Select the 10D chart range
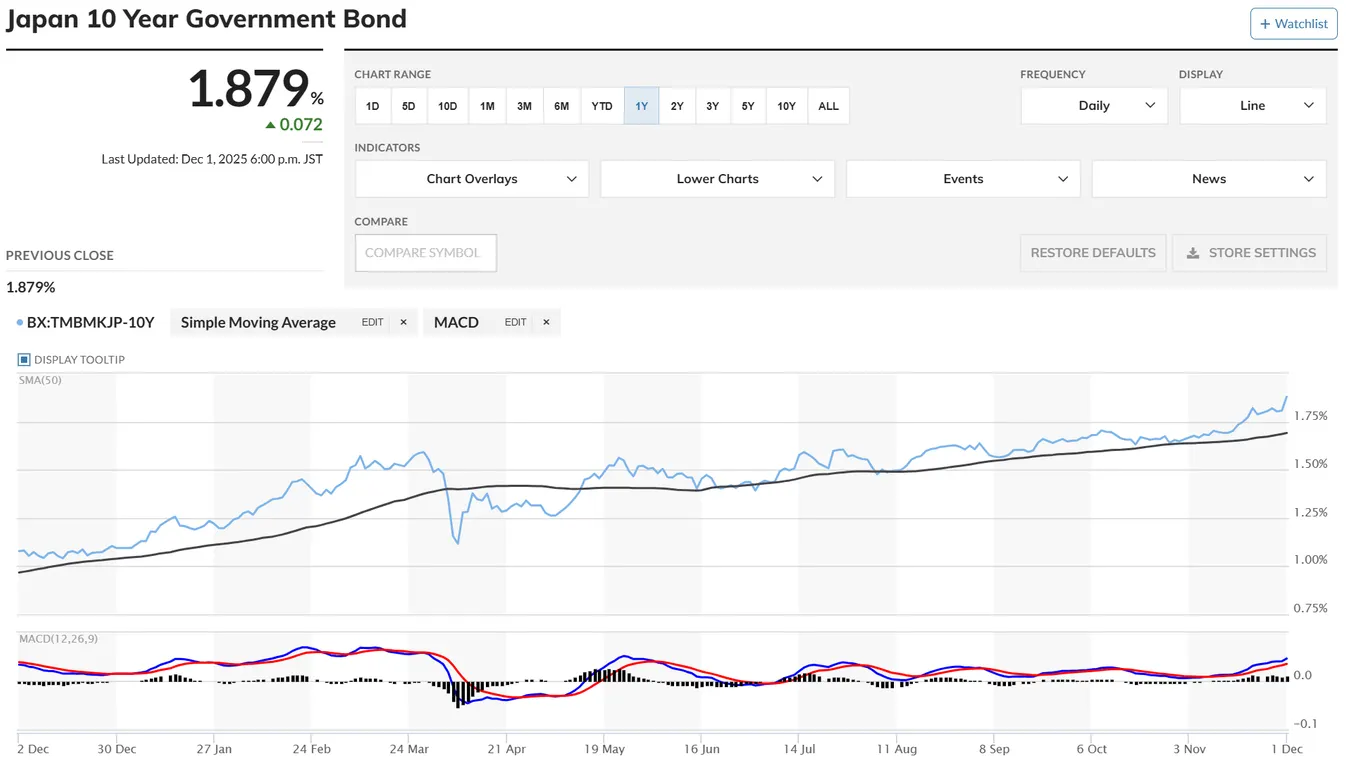The width and height of the screenshot is (1346, 768). click(x=447, y=106)
